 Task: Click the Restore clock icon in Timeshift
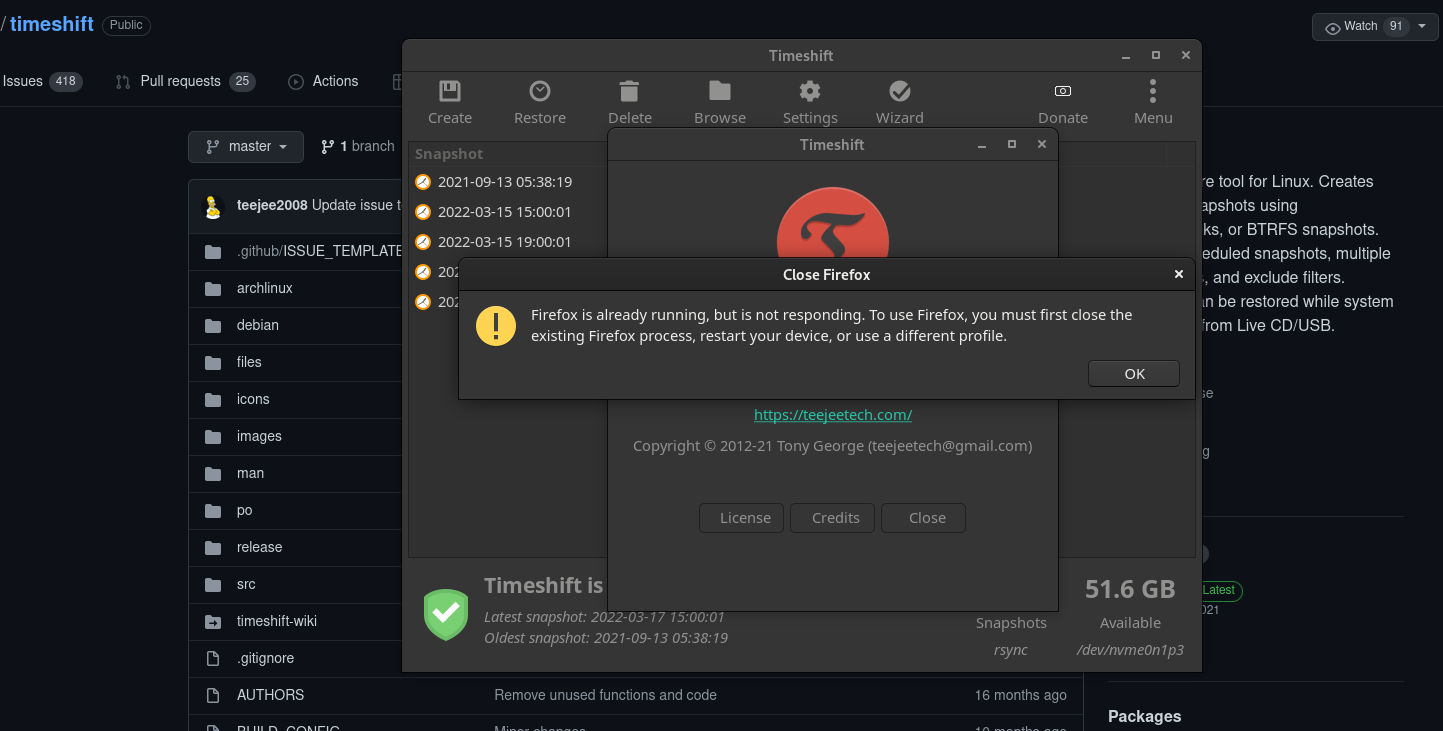coord(540,91)
